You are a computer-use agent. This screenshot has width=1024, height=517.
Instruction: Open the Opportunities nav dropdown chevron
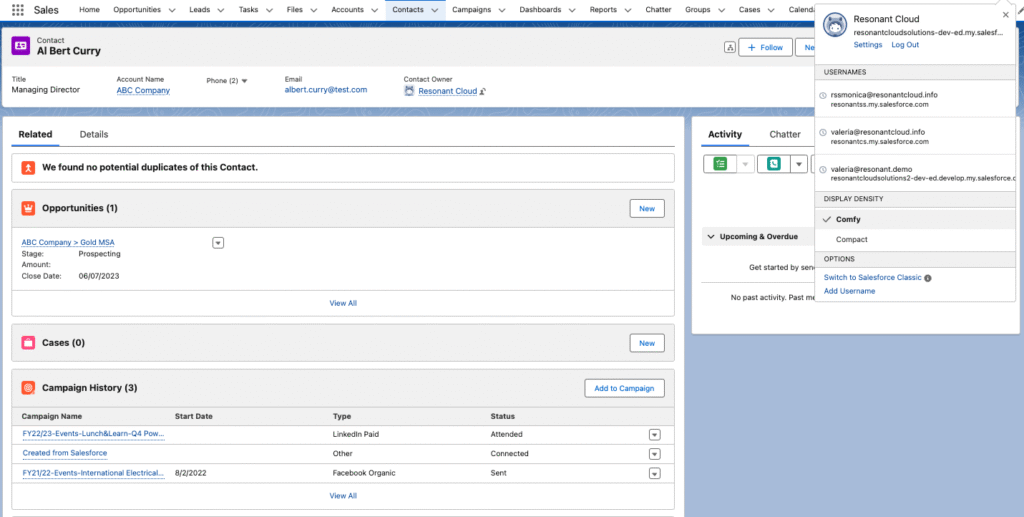173,10
